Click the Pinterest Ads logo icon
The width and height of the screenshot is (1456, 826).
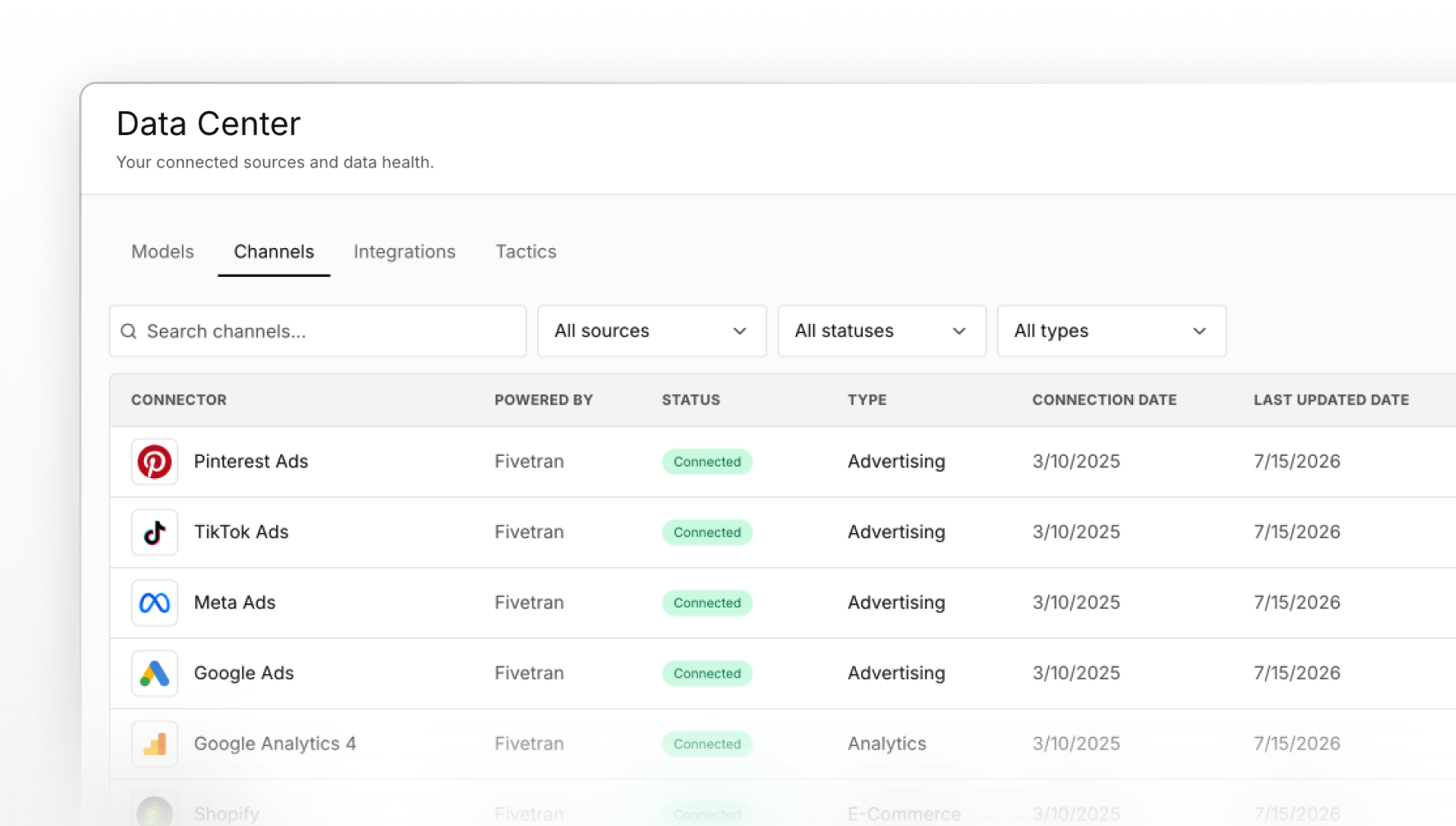(155, 462)
